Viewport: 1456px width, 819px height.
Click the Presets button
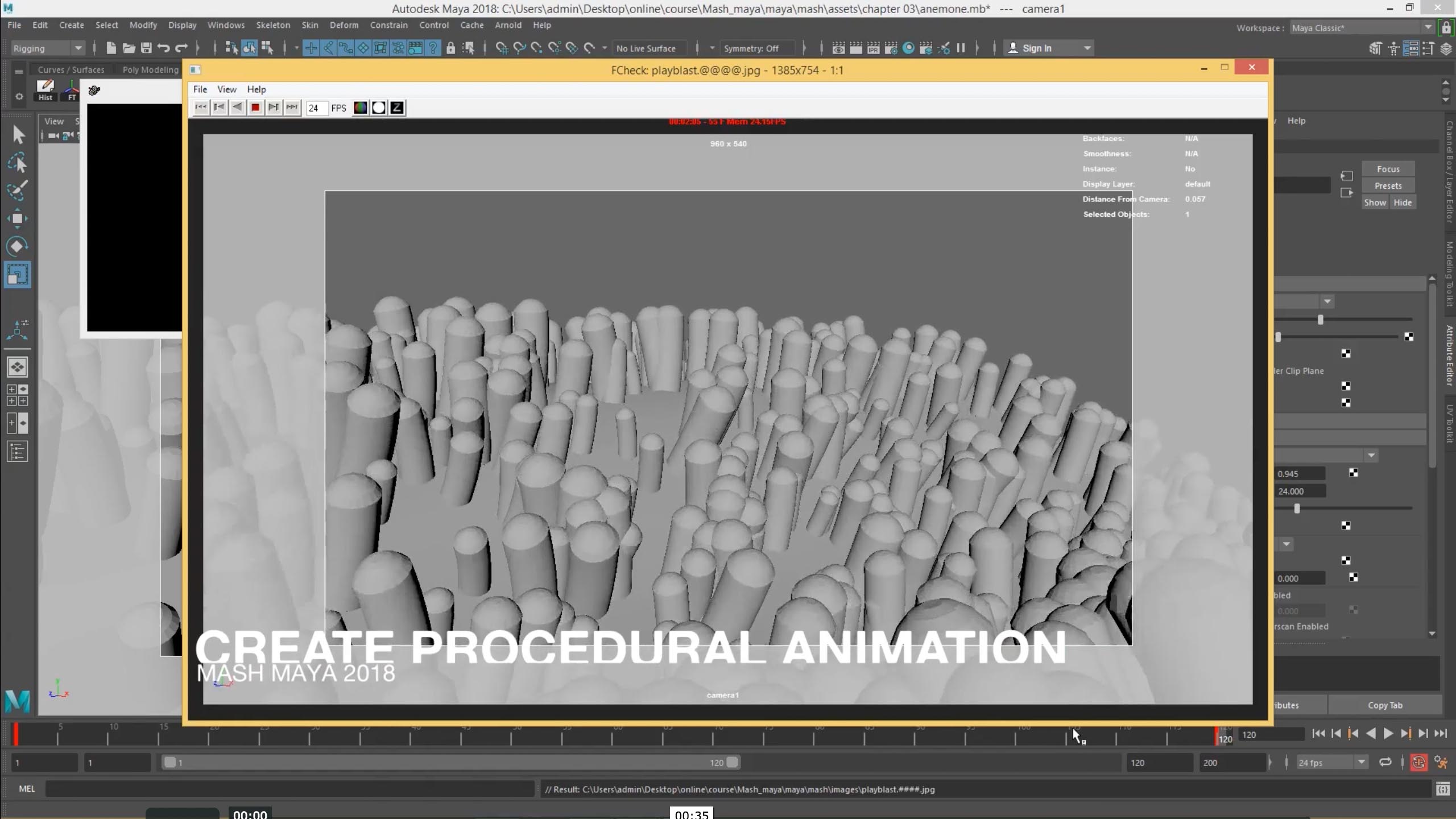click(1388, 185)
